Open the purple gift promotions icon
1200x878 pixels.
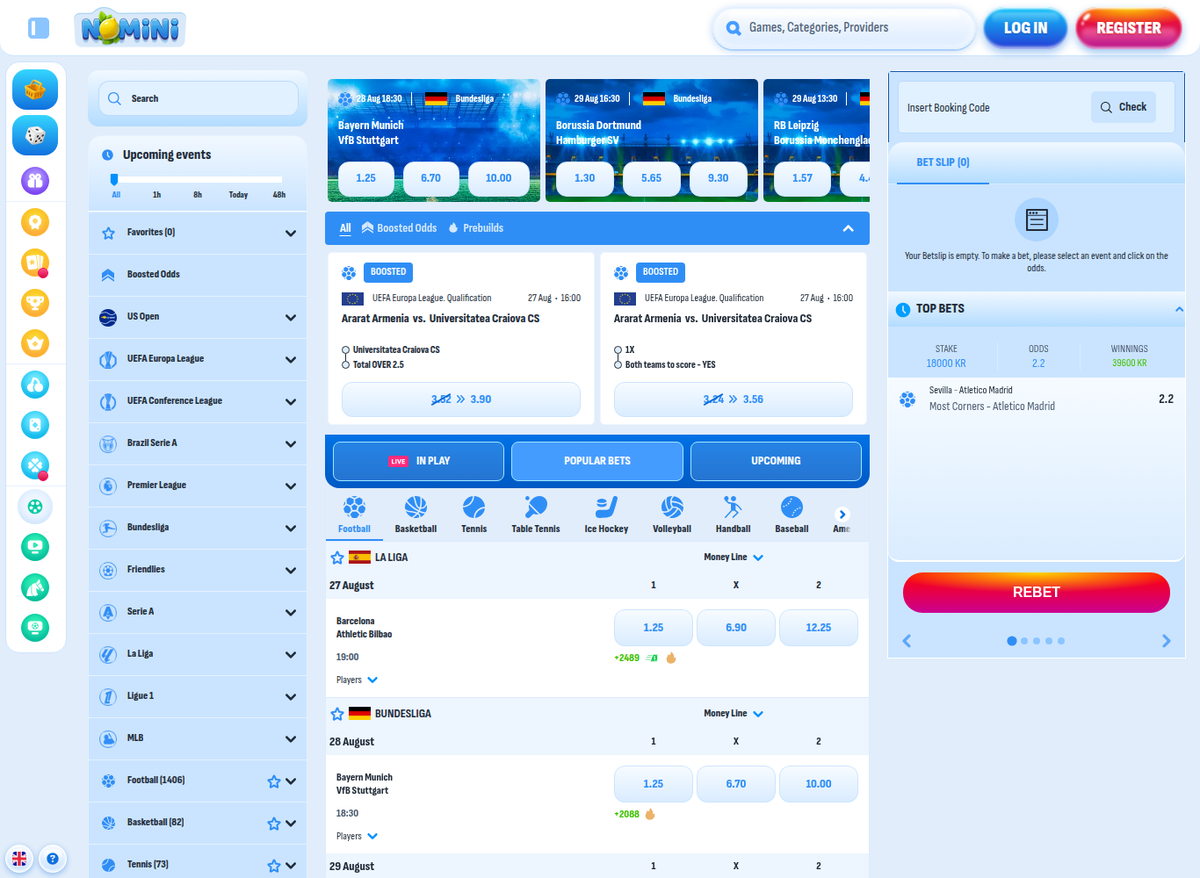click(x=35, y=181)
